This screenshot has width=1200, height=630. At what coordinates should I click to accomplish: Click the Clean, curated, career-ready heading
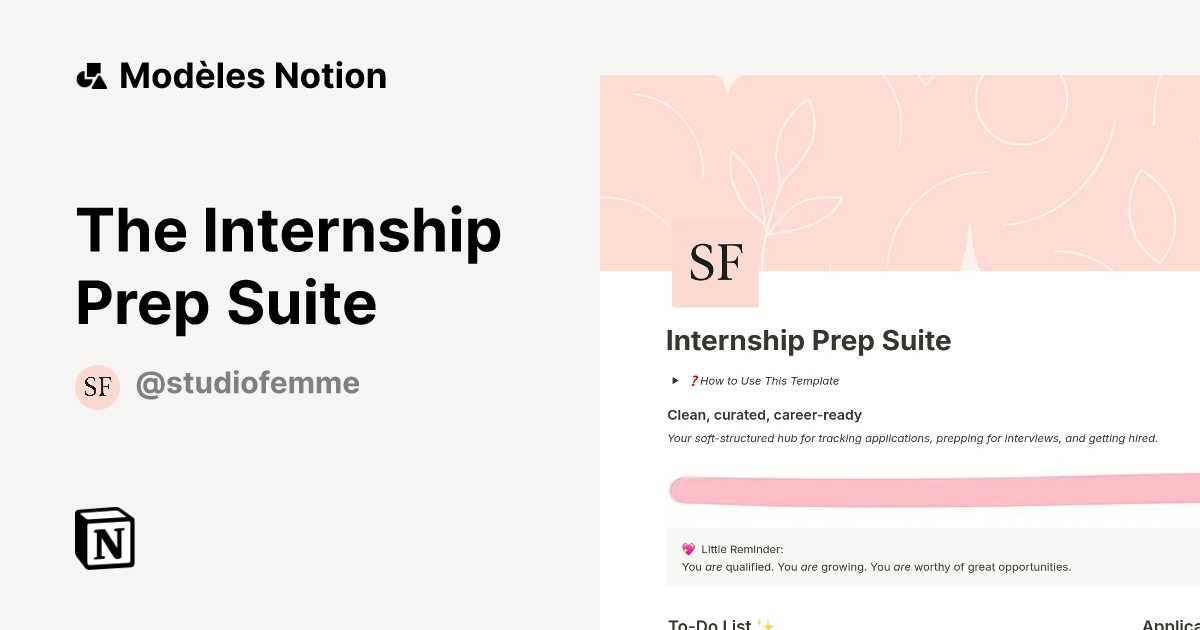(764, 414)
